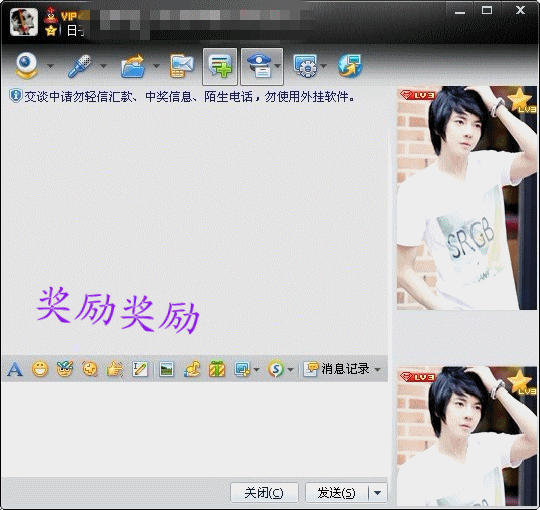Click the music note icon
Viewport: 540px width, 510px height.
[x=192, y=370]
